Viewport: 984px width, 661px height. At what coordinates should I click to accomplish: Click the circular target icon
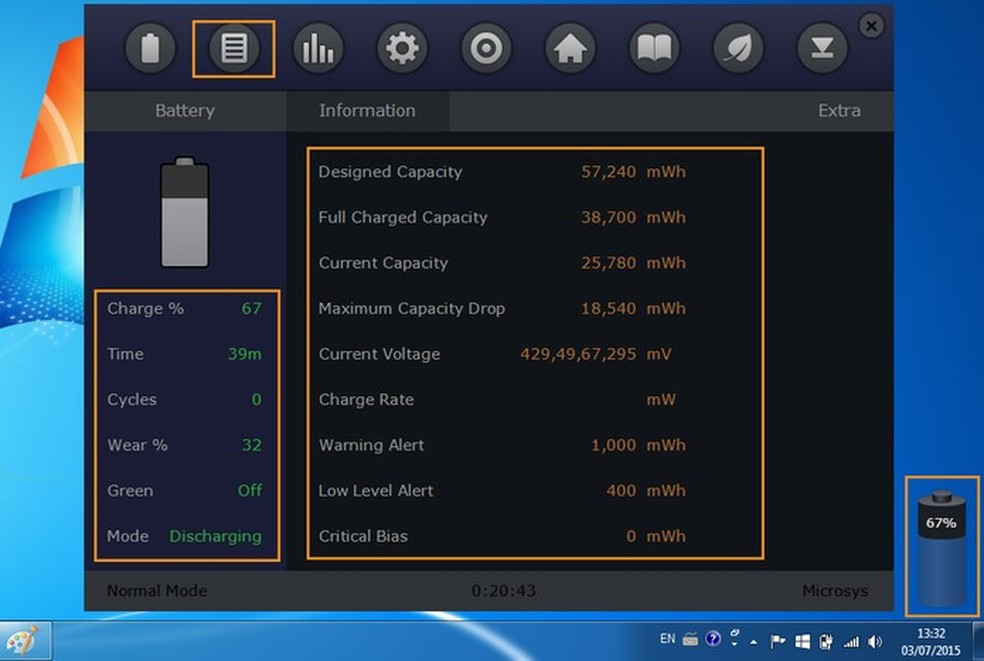pyautogui.click(x=486, y=48)
